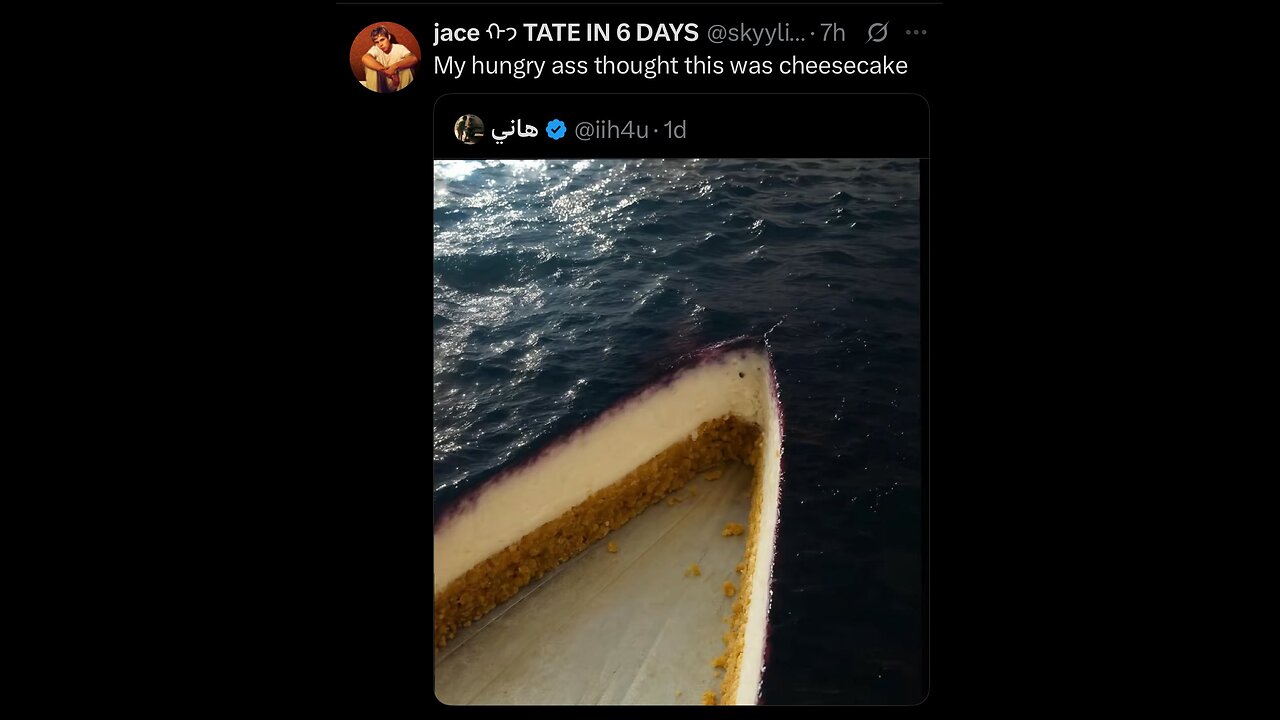The image size is (1280, 720).
Task: Click the @skyyli... username handle
Action: 755,33
